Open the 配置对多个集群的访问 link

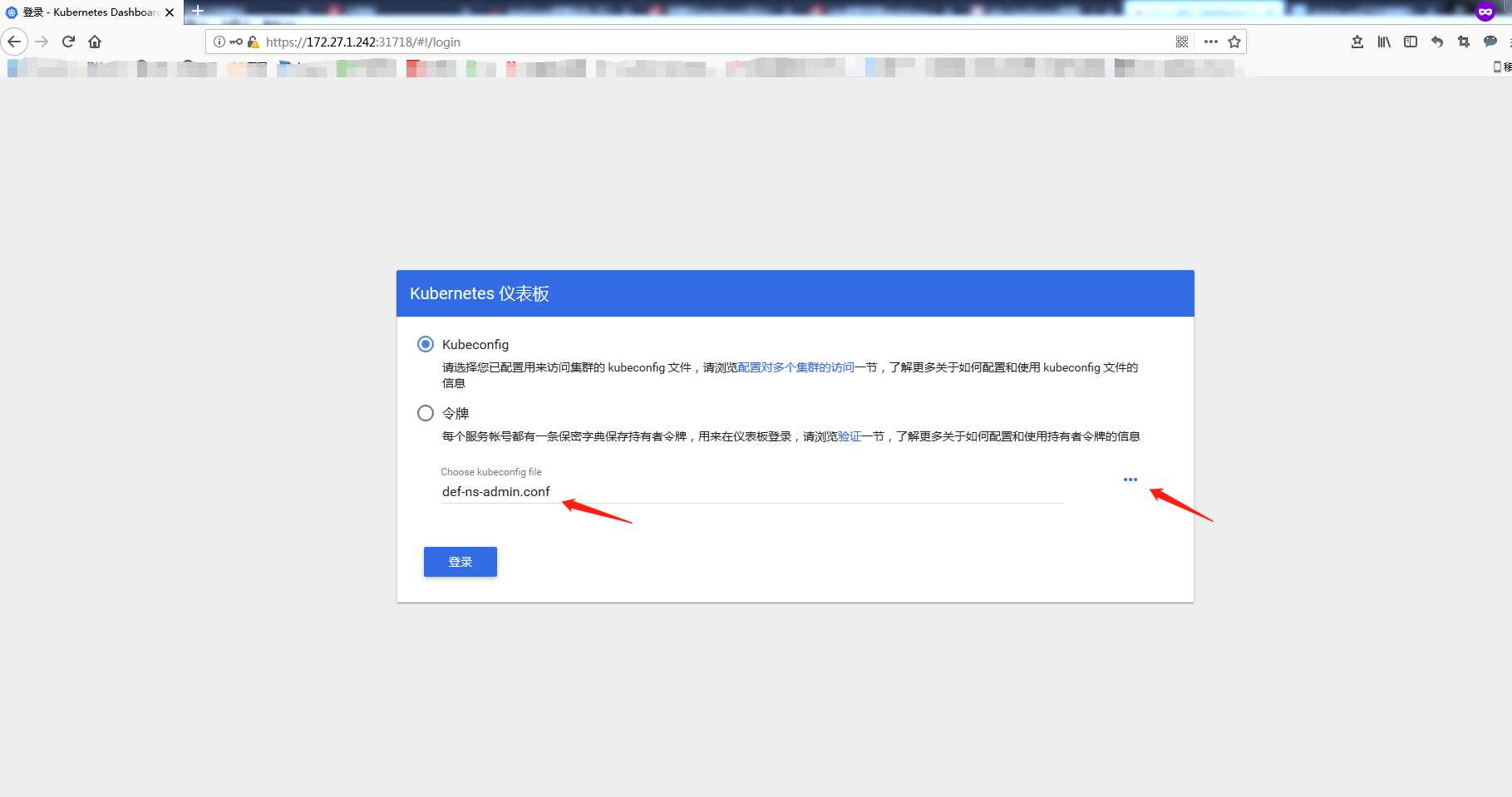click(795, 367)
